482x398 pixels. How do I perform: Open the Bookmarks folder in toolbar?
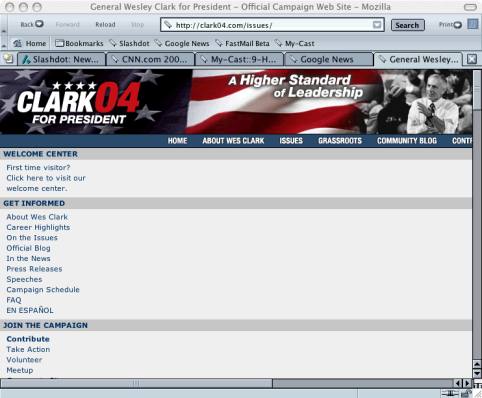click(79, 43)
